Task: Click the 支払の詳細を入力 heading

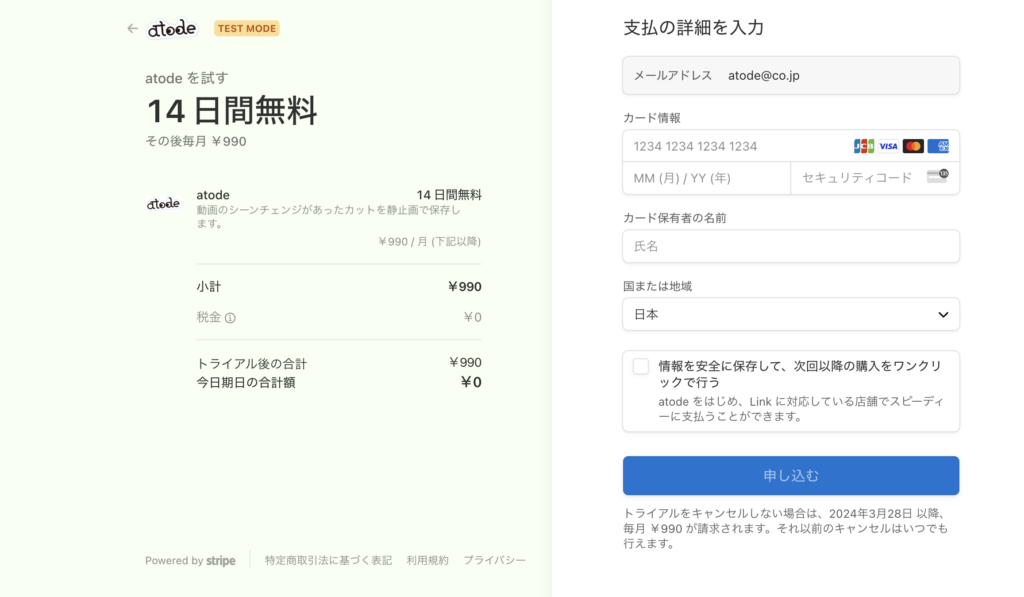Action: click(x=694, y=27)
